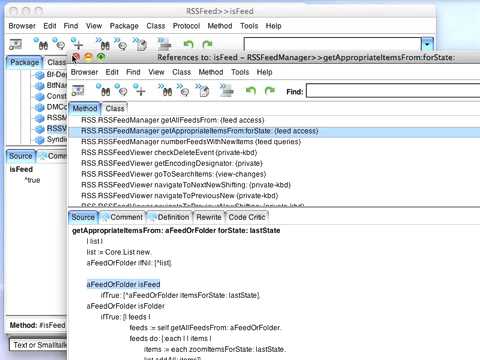The height and width of the screenshot is (360, 480).
Task: Open the Find menu in the References window
Action: coord(133,72)
